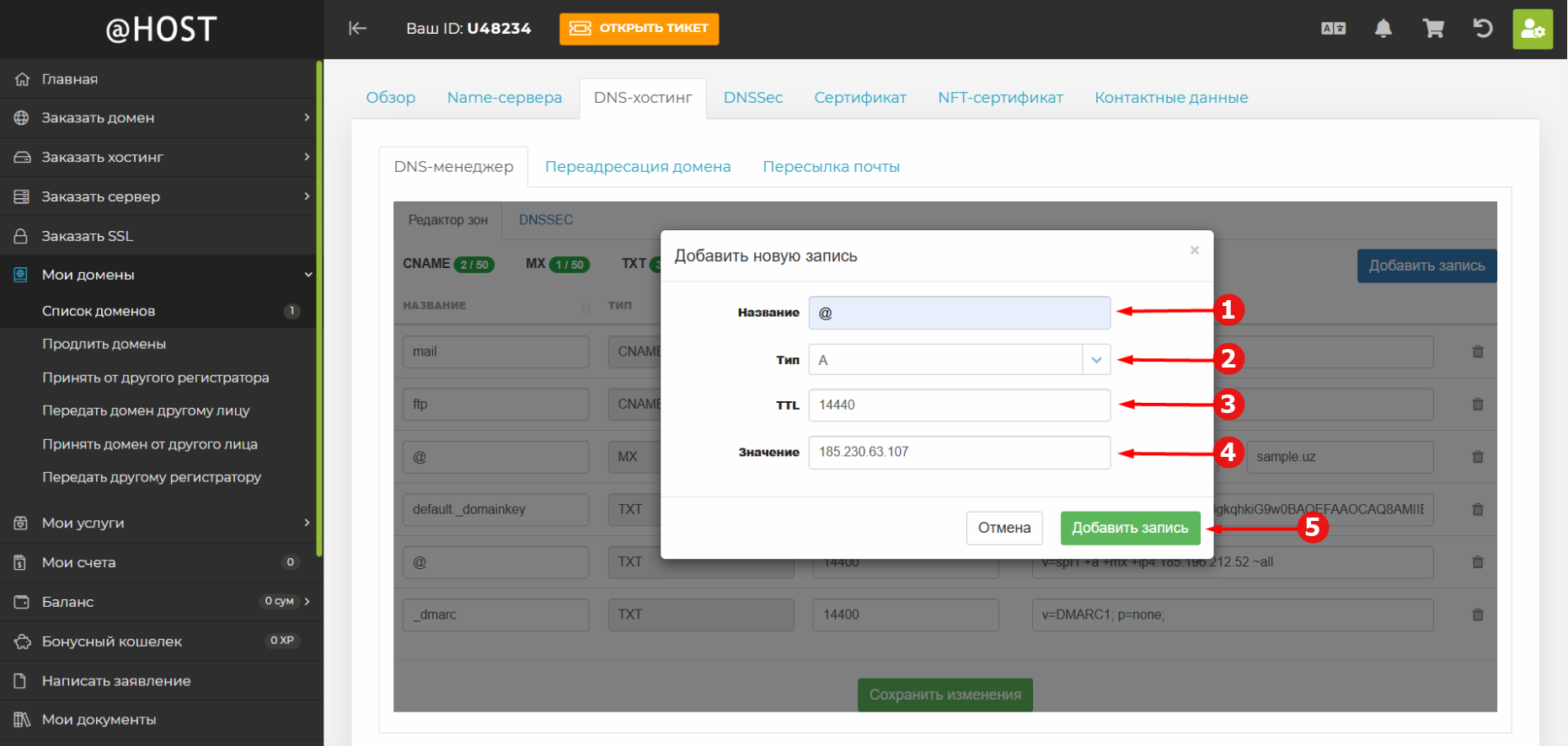Collapse Мои домены submenu
The height and width of the screenshot is (746, 1568).
tap(308, 275)
